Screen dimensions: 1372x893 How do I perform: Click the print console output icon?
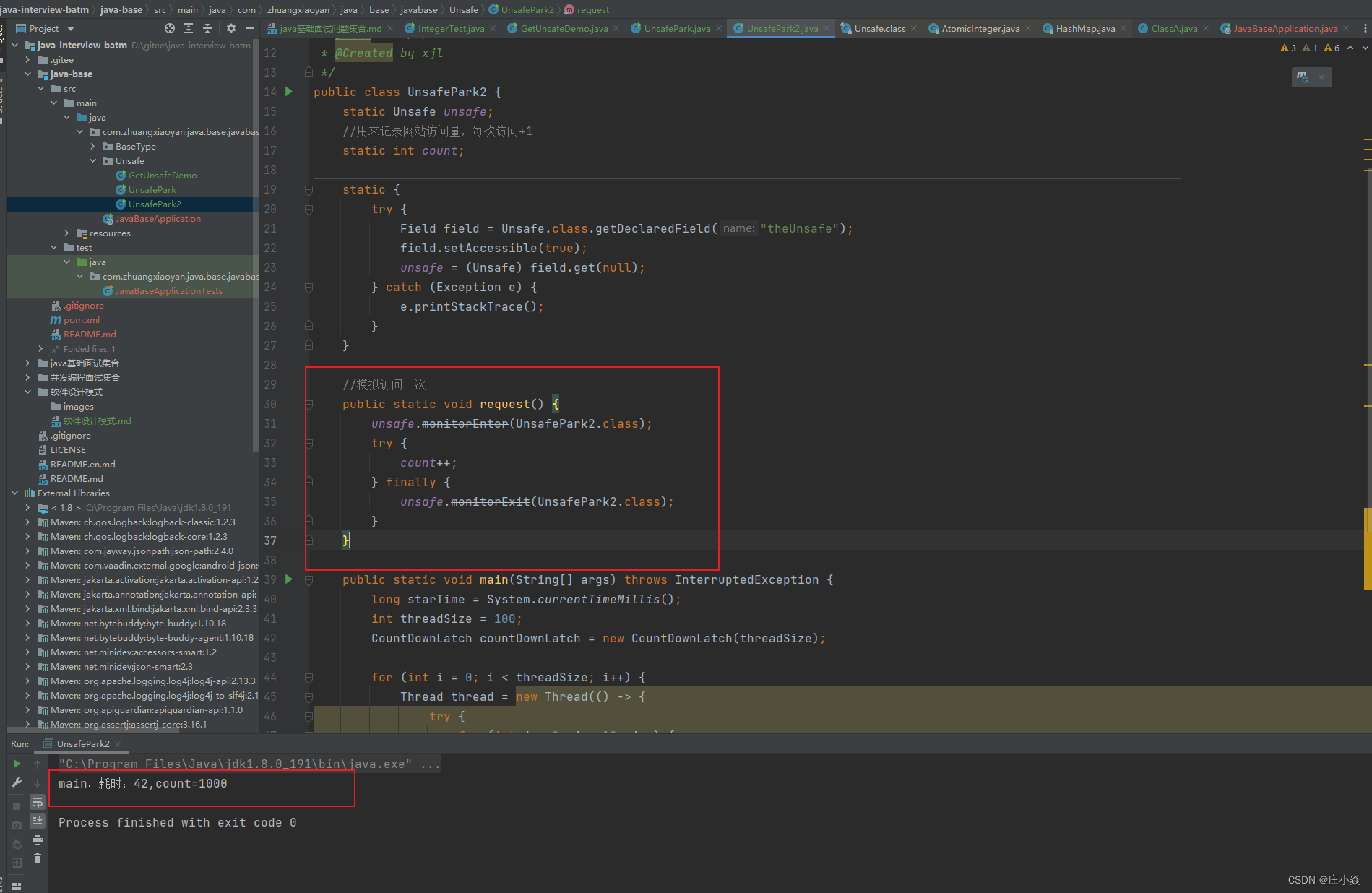[x=38, y=840]
